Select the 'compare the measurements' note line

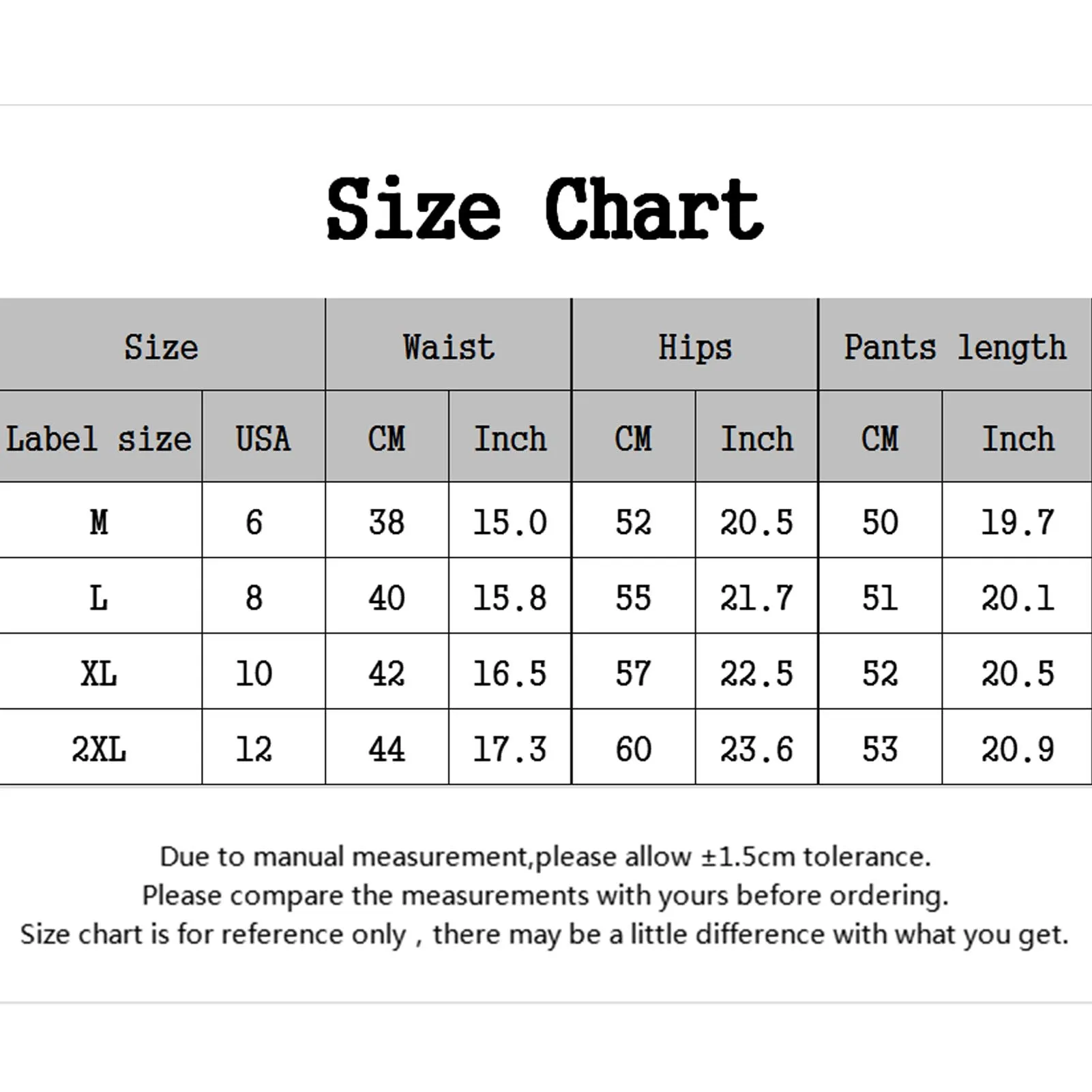click(x=545, y=896)
